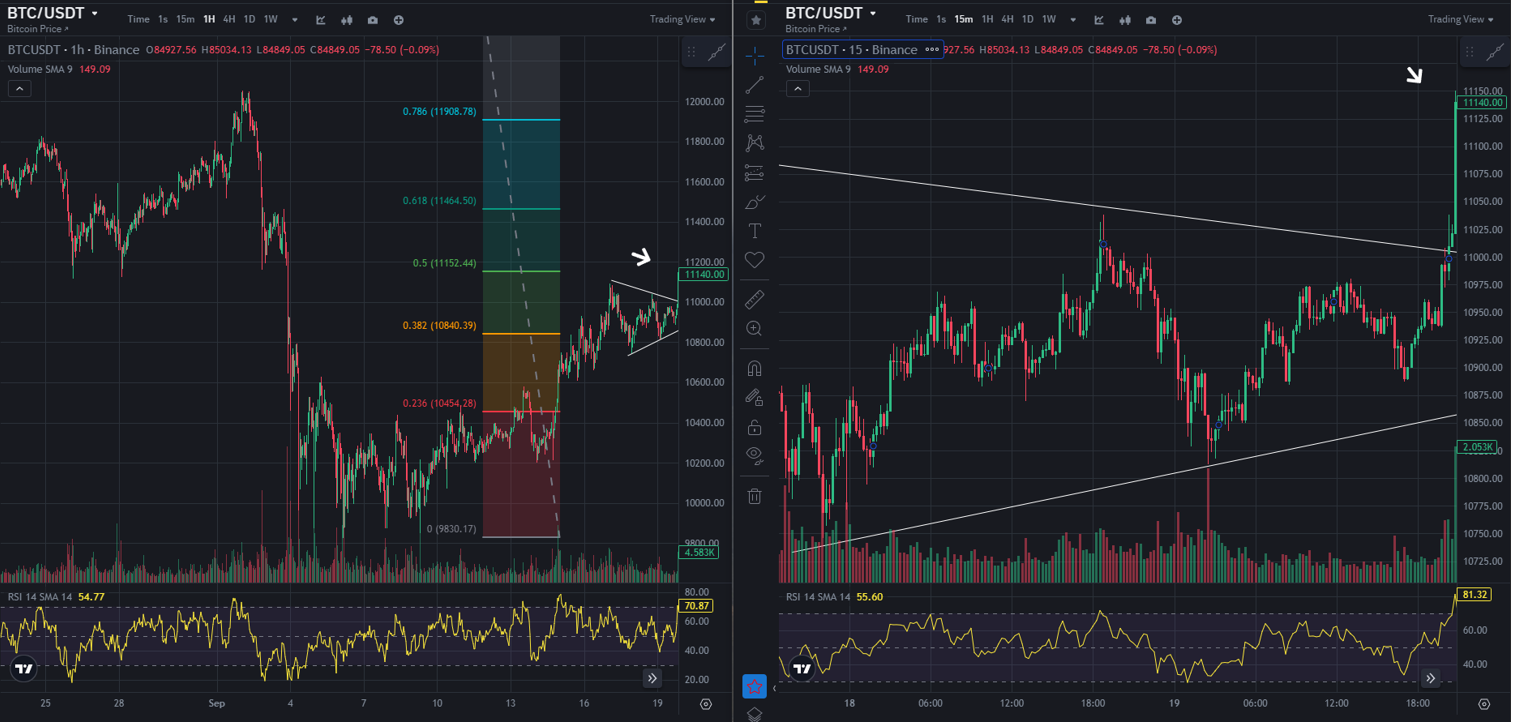The height and width of the screenshot is (725, 1514).
Task: Collapse the indicator legend in left chart
Action: pyautogui.click(x=19, y=89)
